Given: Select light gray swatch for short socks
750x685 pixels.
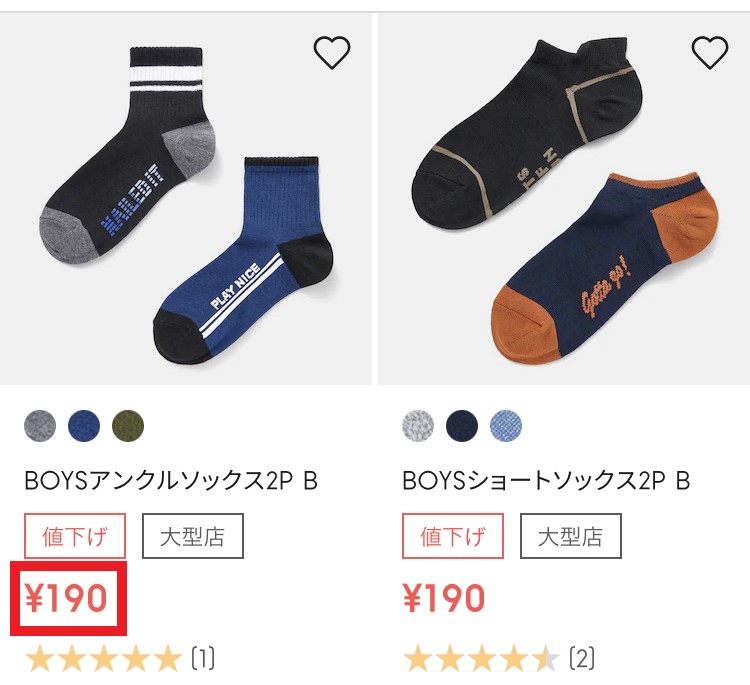Looking at the screenshot, I should click(418, 425).
